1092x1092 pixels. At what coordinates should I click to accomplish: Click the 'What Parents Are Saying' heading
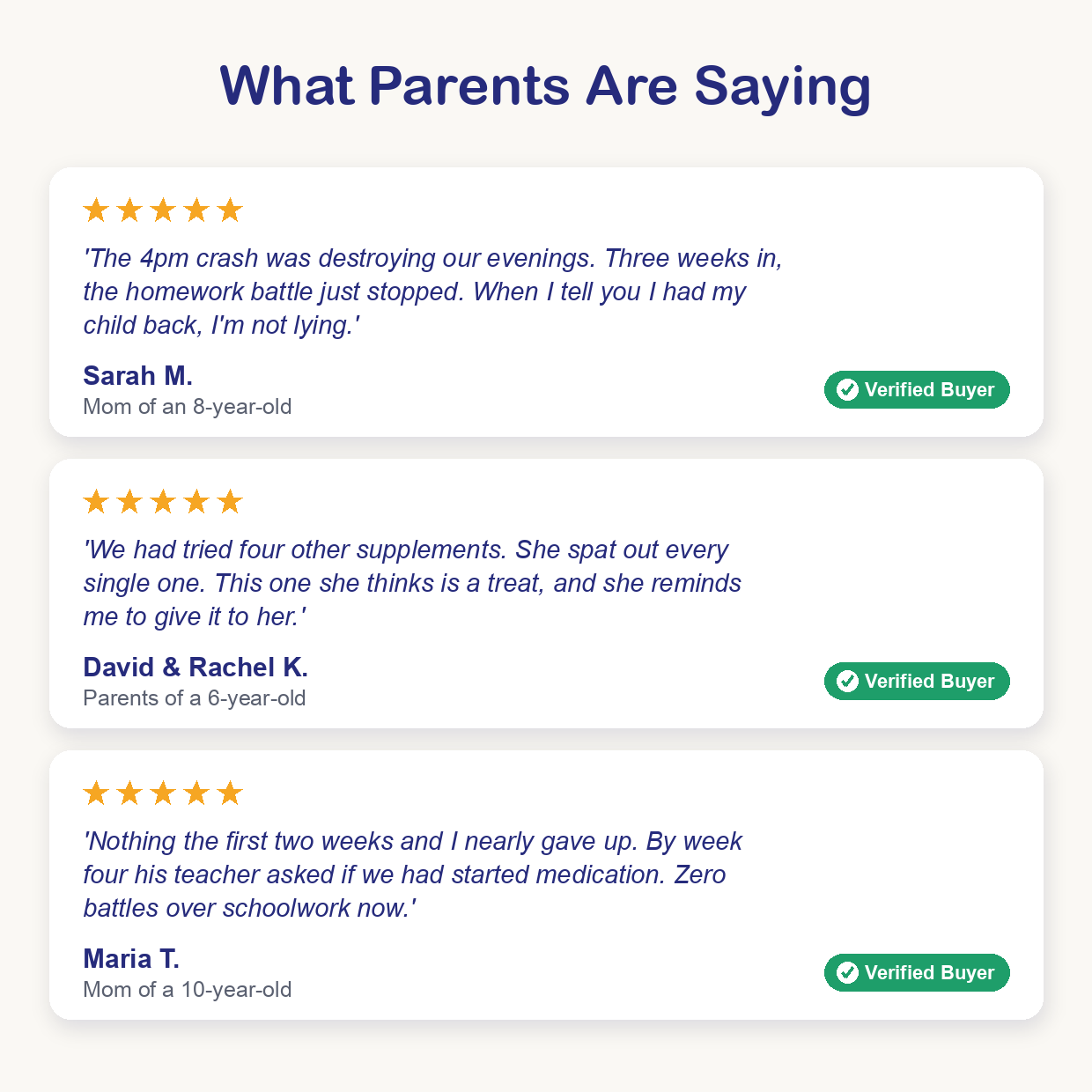[x=546, y=86]
